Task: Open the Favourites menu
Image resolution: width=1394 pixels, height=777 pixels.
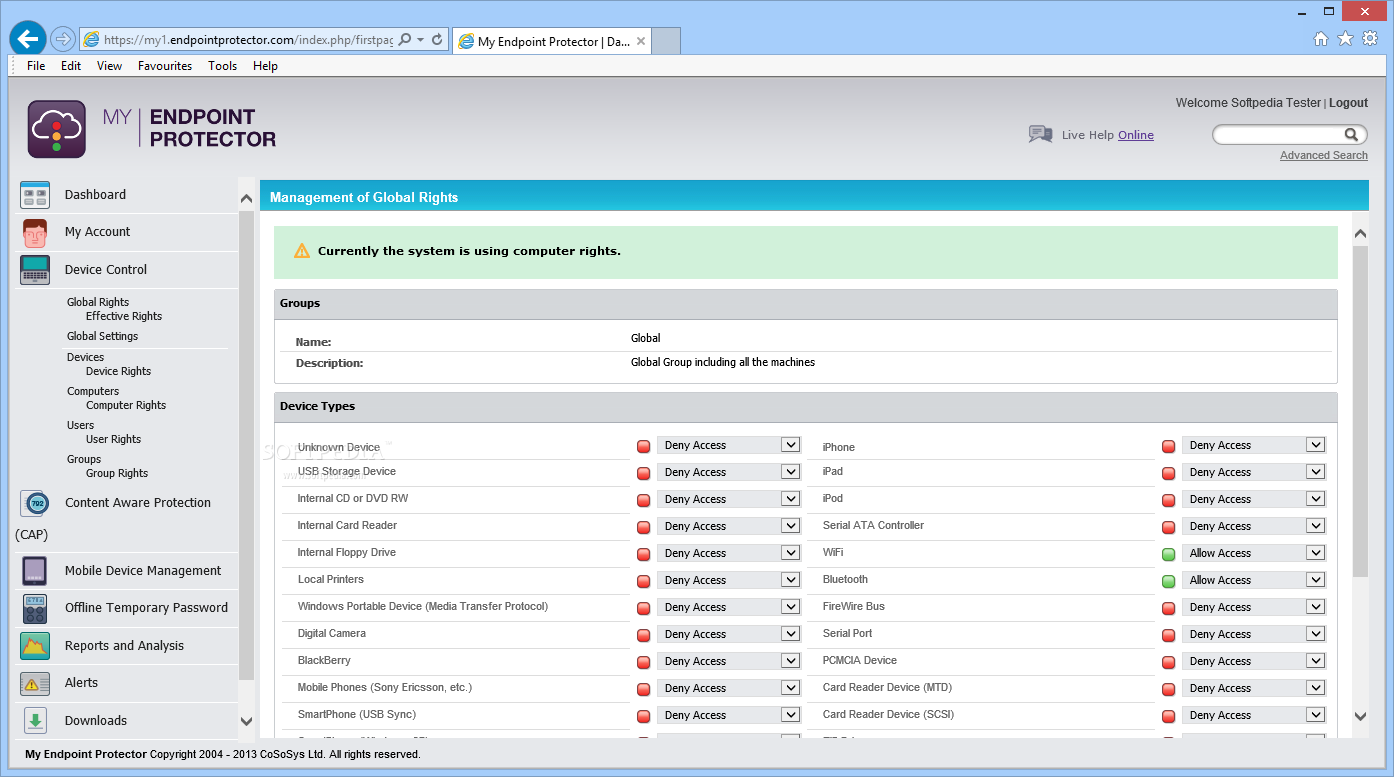Action: point(165,66)
